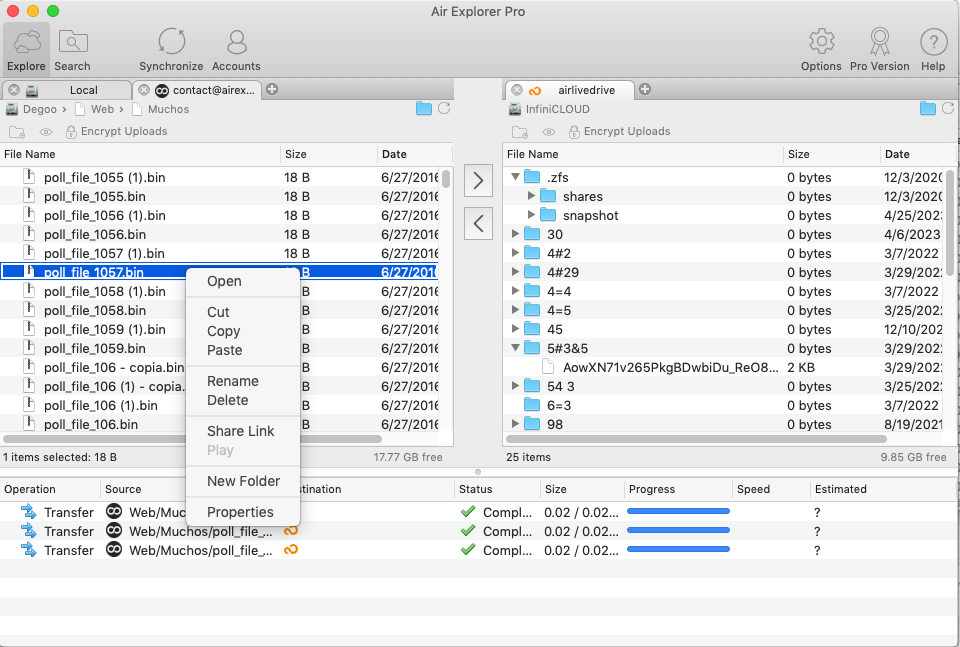Viewport: 960px width, 647px height.
Task: Toggle Encrypt Uploads in left pane
Action: pos(116,132)
